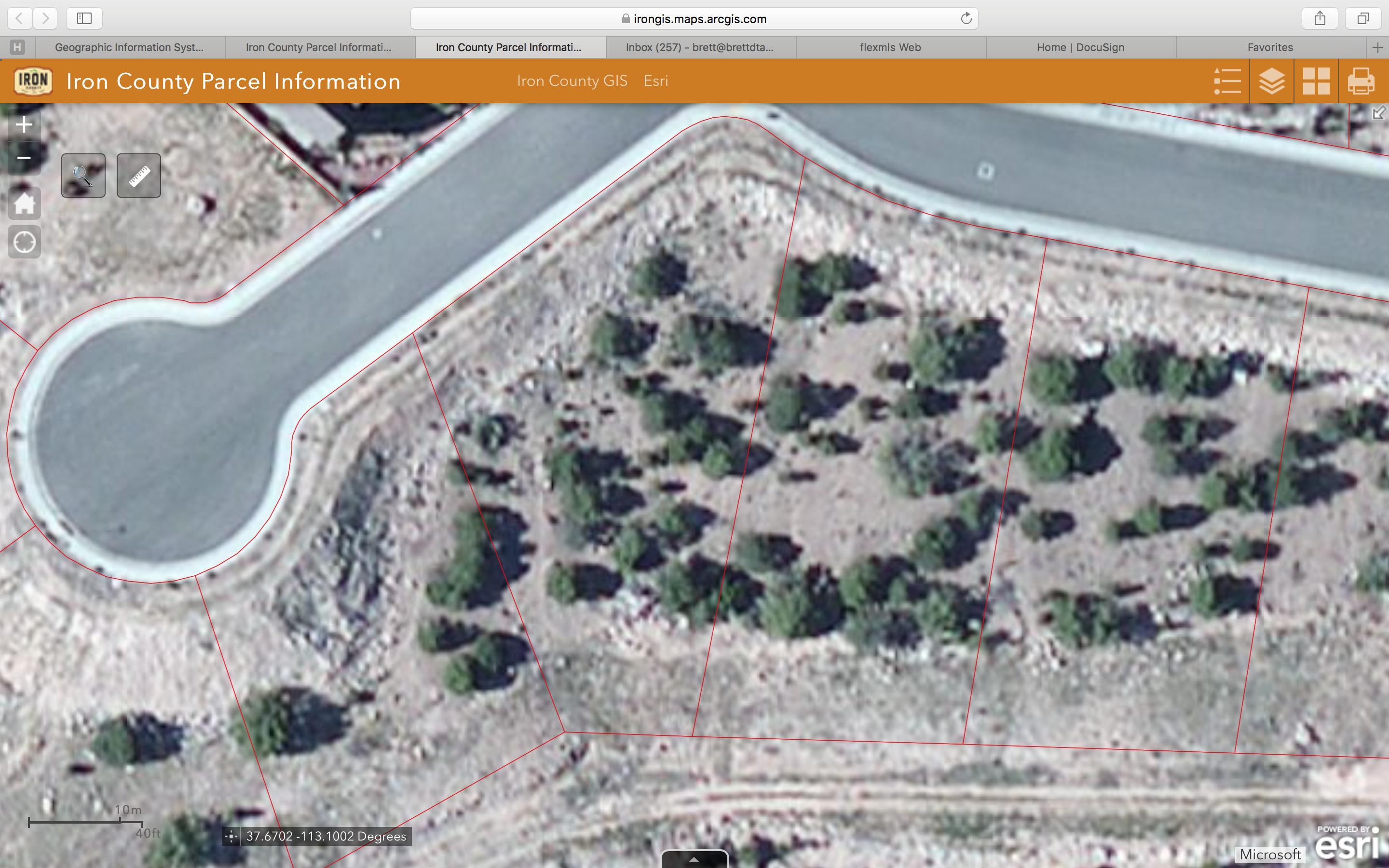Open the Esri header link
The height and width of the screenshot is (868, 1389).
point(655,81)
